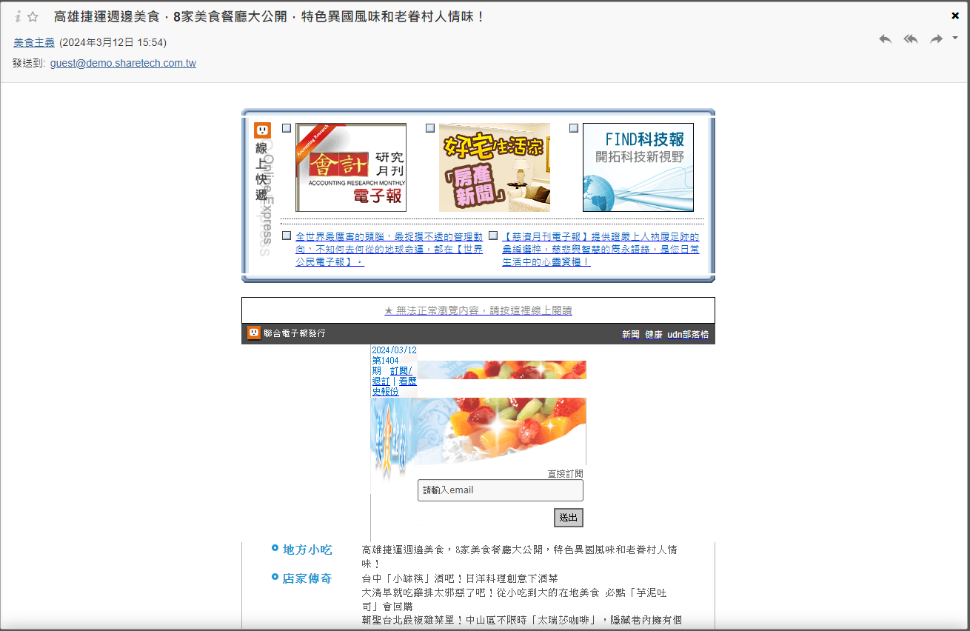Image resolution: width=970 pixels, height=631 pixels.
Task: Select the checkbox for 世界公民電子報 link
Action: point(287,236)
